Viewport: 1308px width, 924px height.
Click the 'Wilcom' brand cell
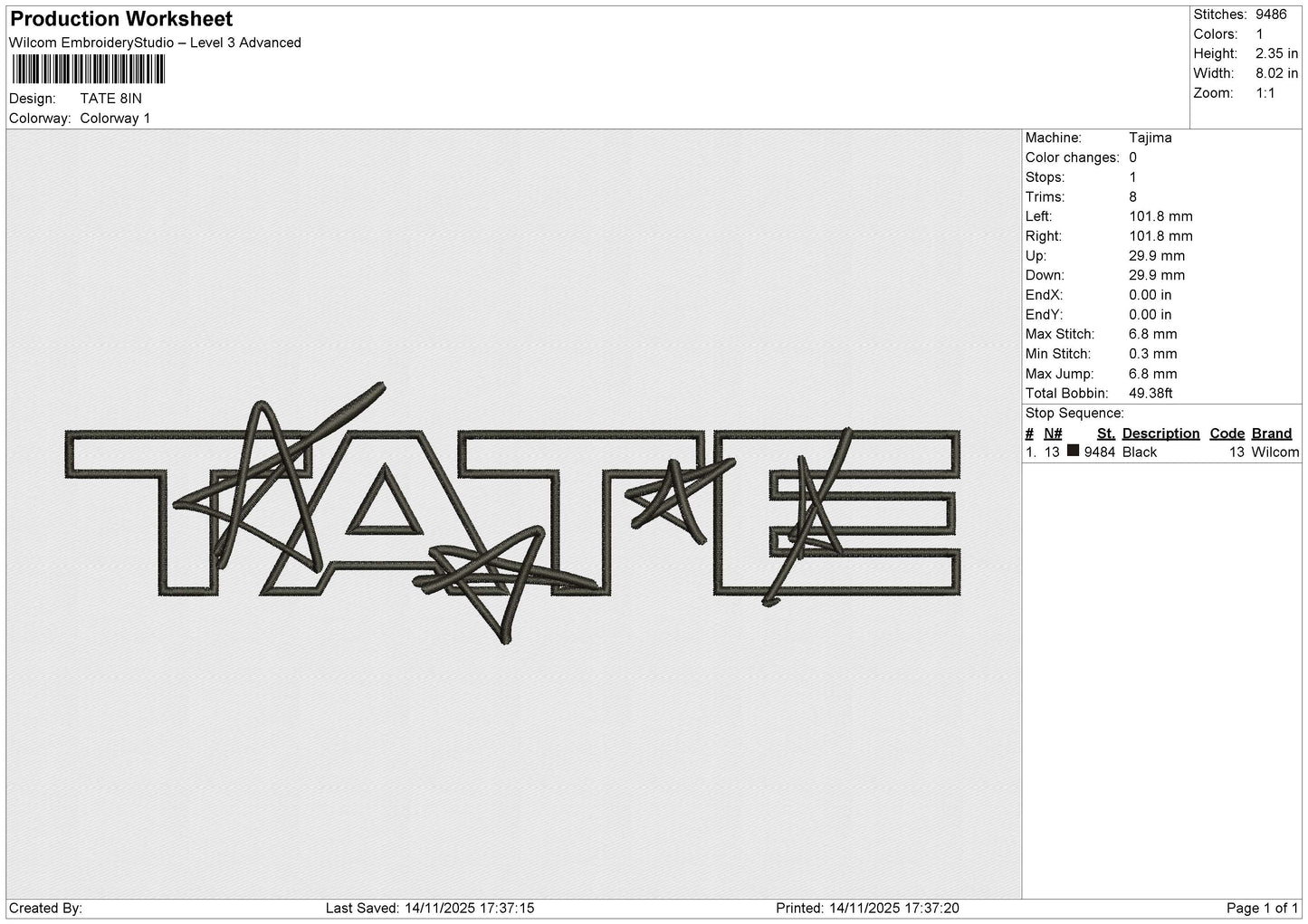click(1275, 452)
